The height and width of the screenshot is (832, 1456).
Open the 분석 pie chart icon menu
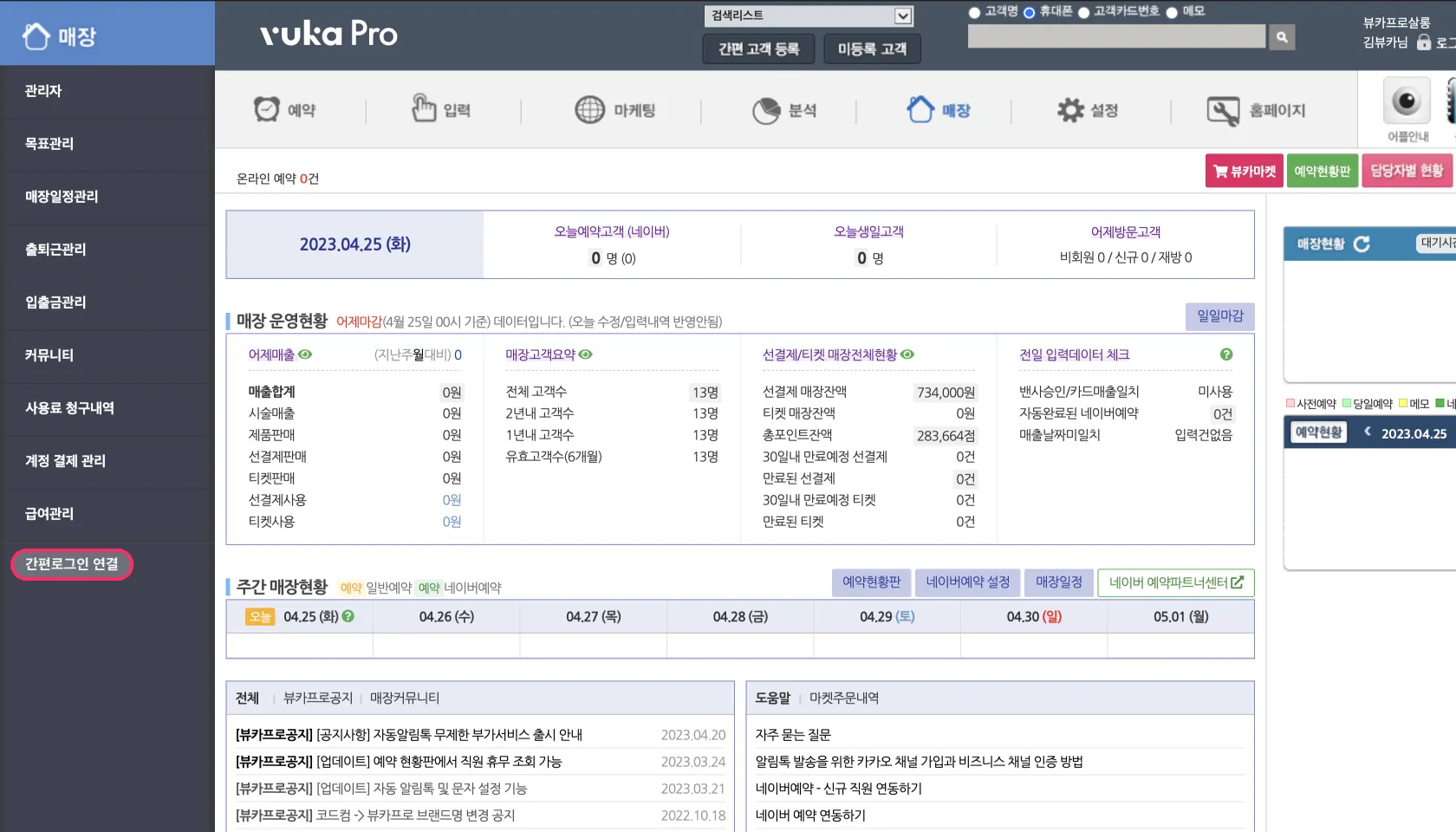tap(767, 110)
